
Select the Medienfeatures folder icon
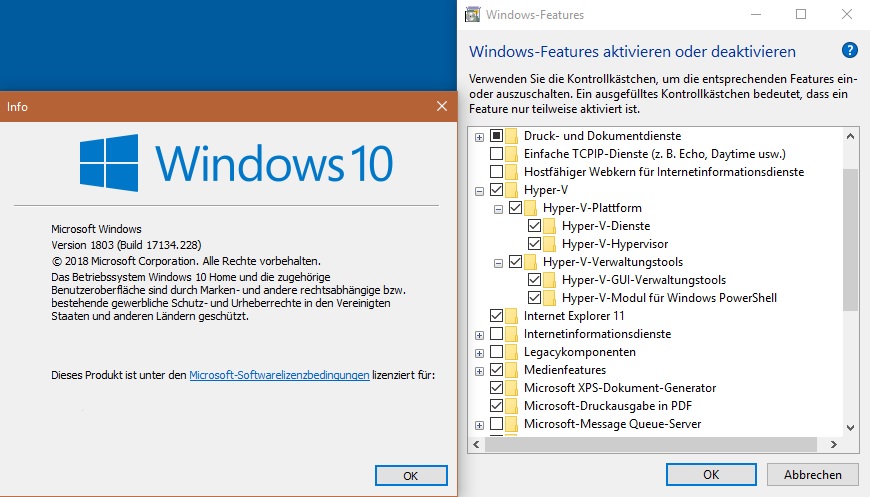512,369
